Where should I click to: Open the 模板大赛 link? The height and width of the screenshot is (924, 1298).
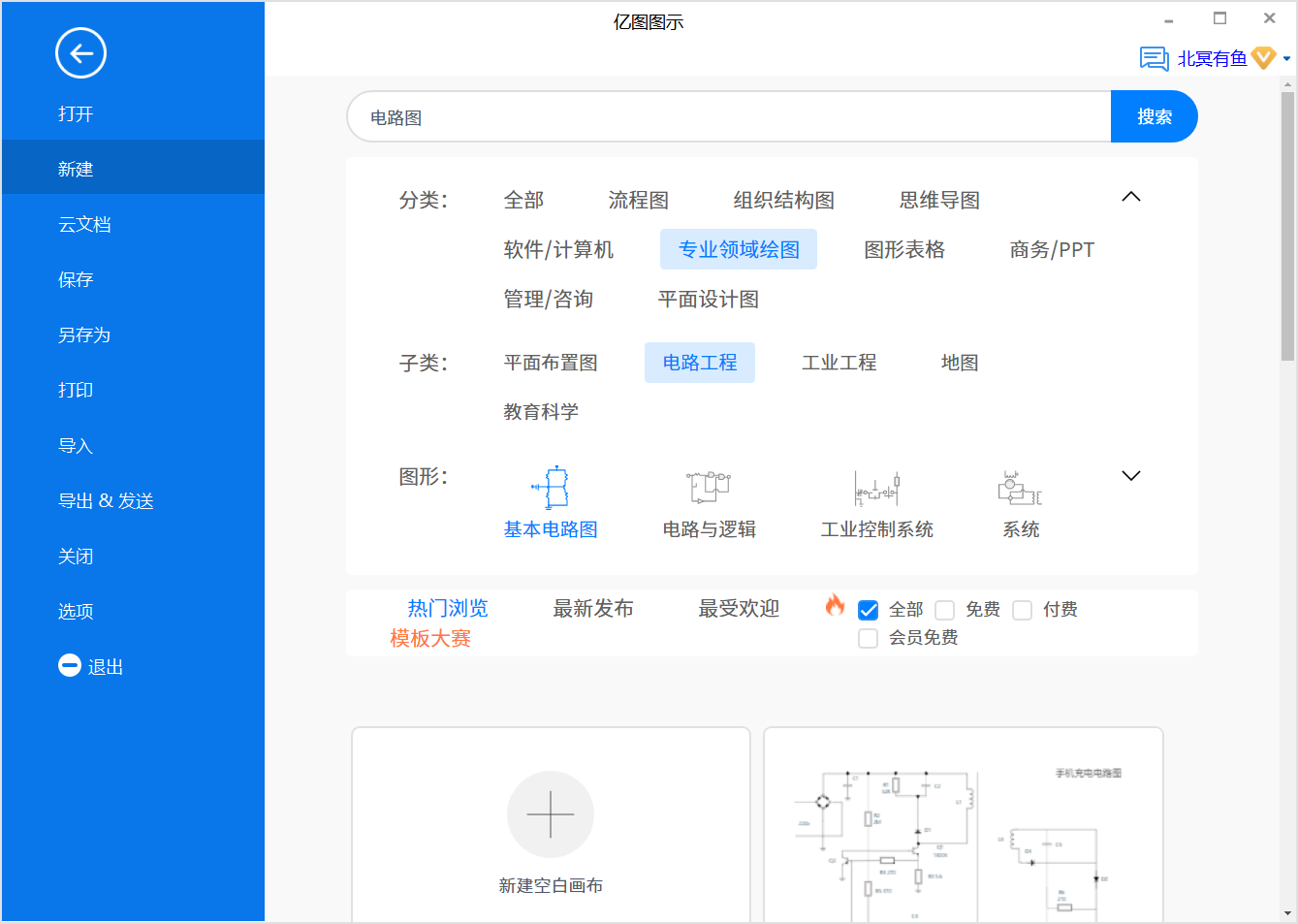coord(430,638)
